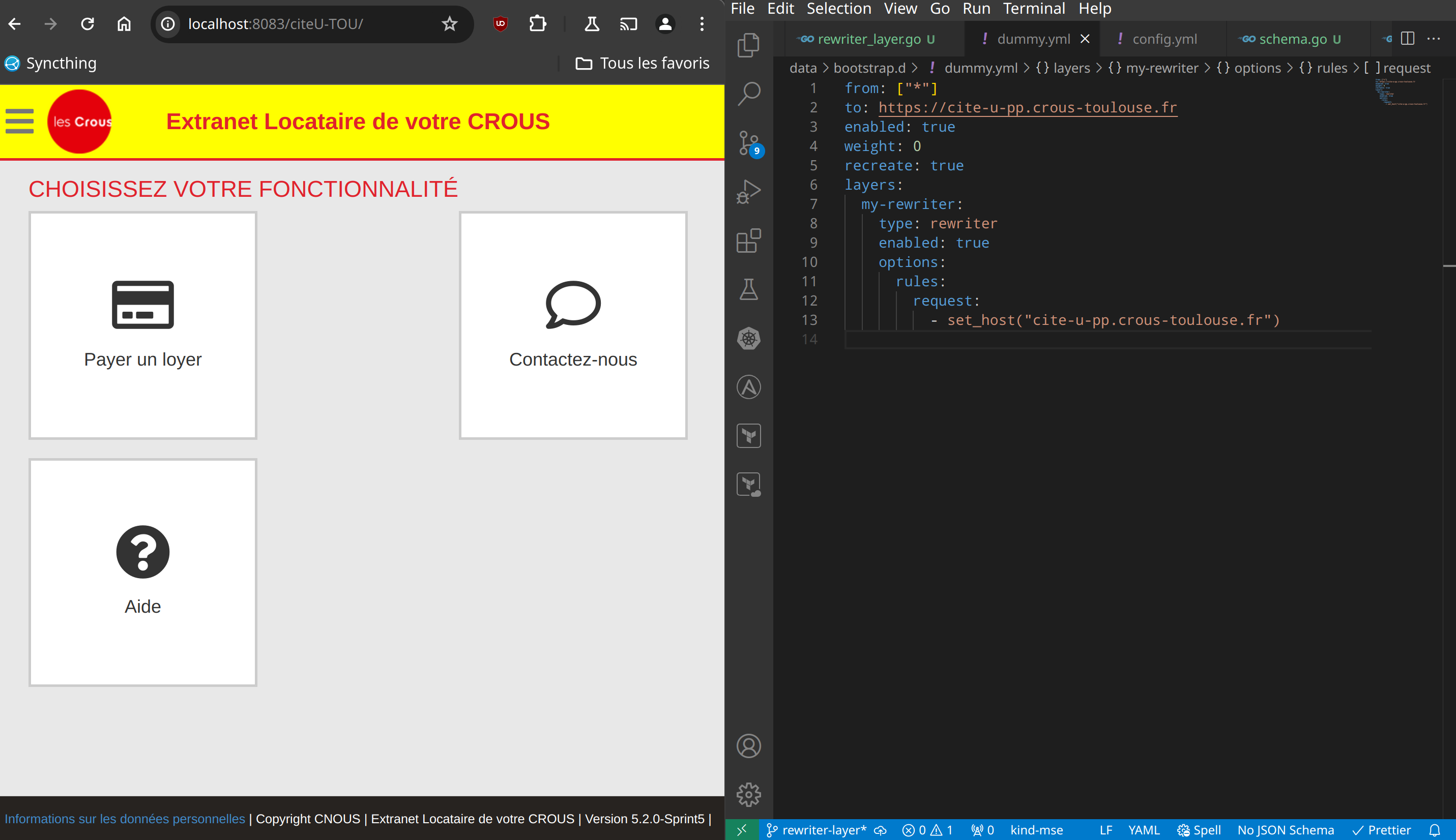Viewport: 1456px width, 840px height.
Task: Open editor More Actions ellipsis menu
Action: (x=1434, y=39)
